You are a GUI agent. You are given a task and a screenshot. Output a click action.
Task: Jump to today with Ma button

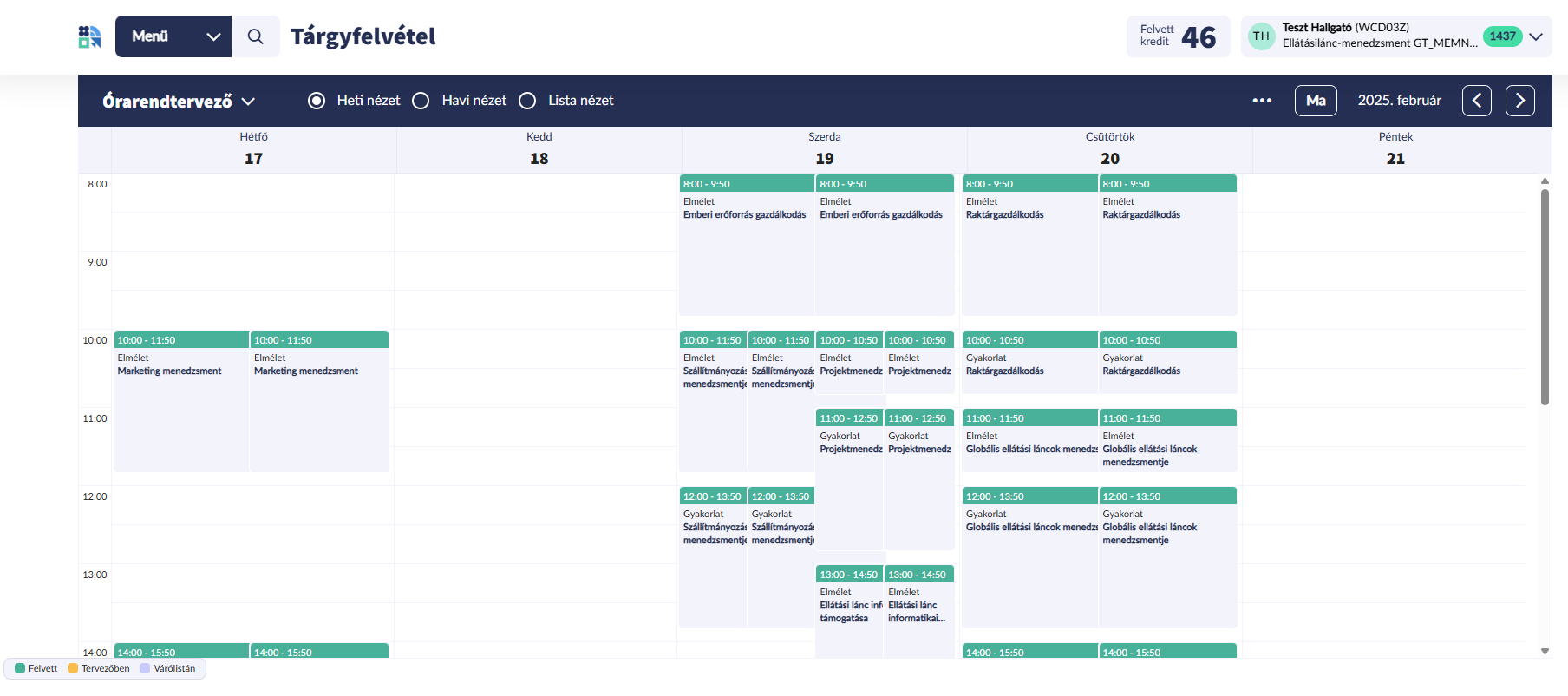[x=1316, y=101]
